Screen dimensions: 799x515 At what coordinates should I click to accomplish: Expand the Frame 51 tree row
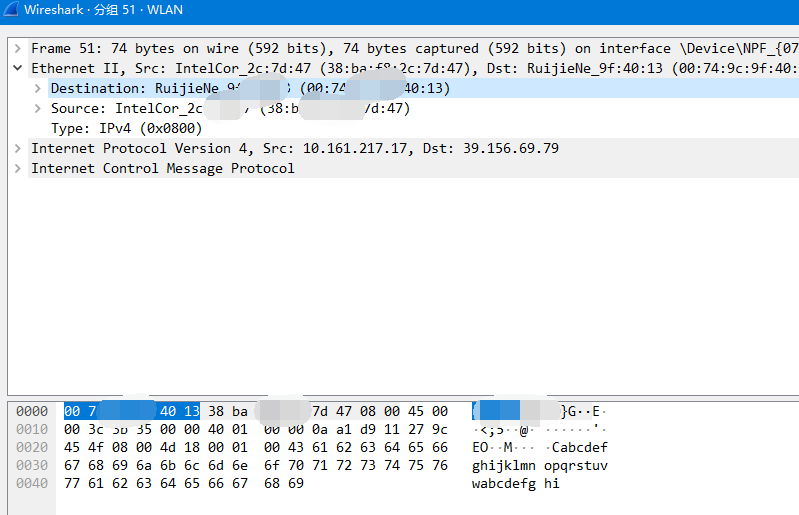click(x=18, y=48)
